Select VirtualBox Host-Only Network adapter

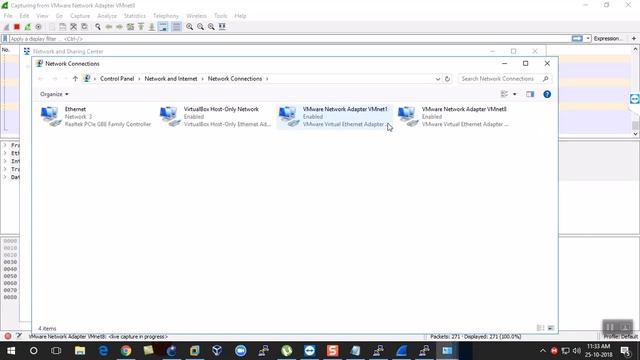click(216, 117)
